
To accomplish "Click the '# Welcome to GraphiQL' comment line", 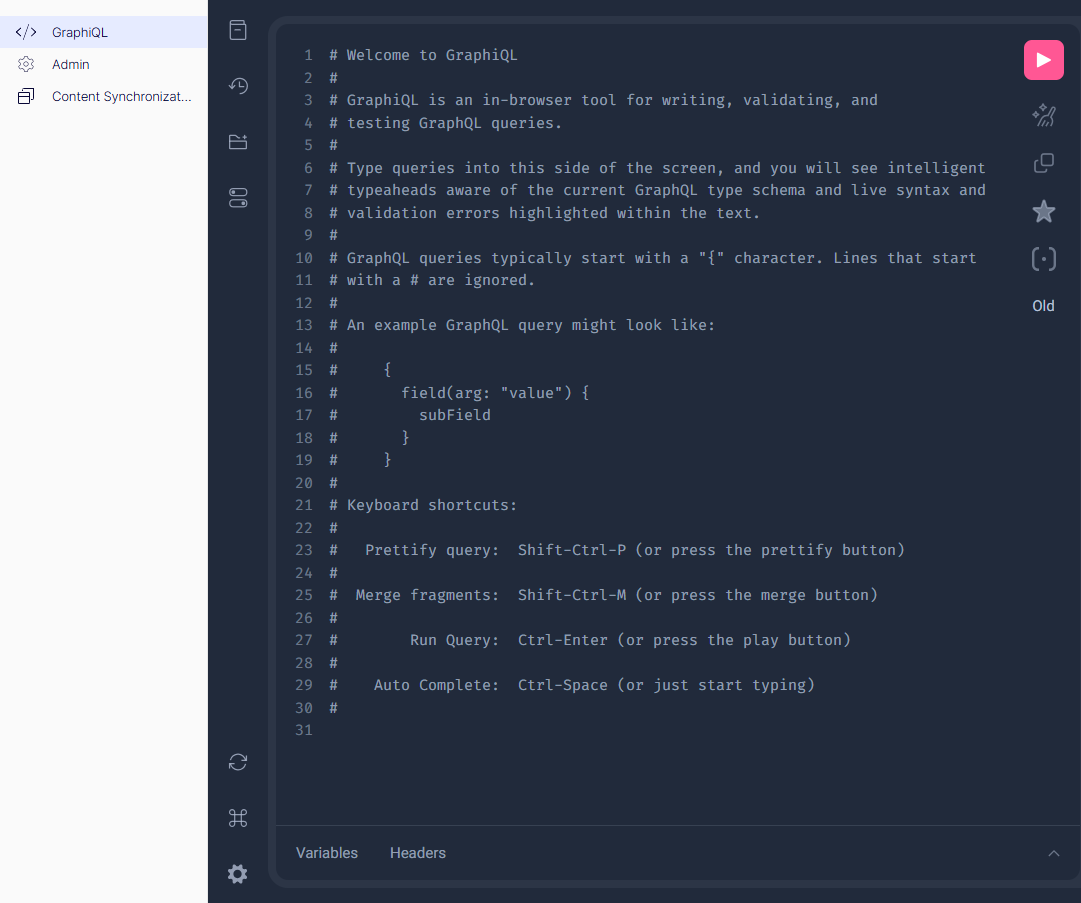I will [x=423, y=55].
